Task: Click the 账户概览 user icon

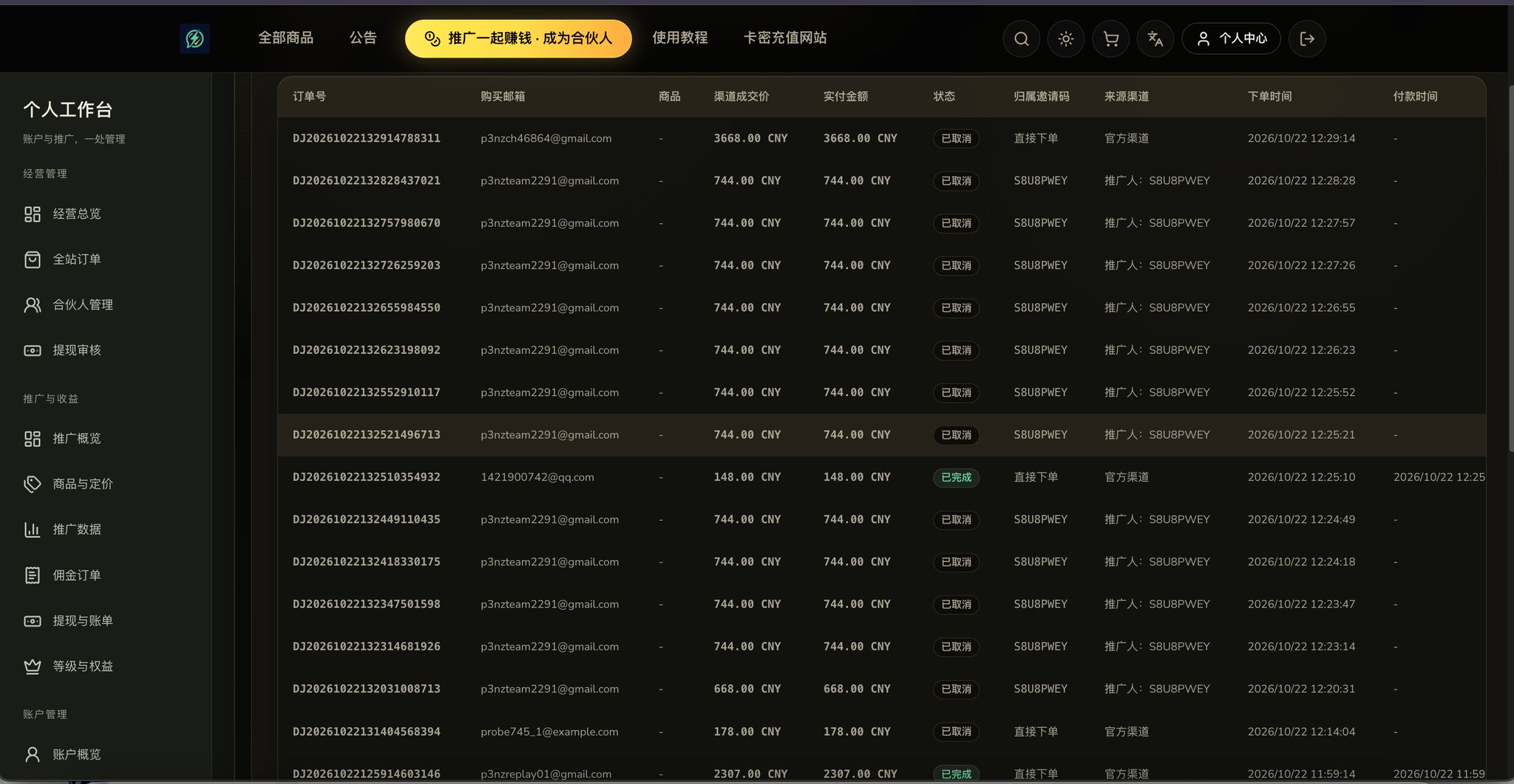Action: click(x=33, y=754)
